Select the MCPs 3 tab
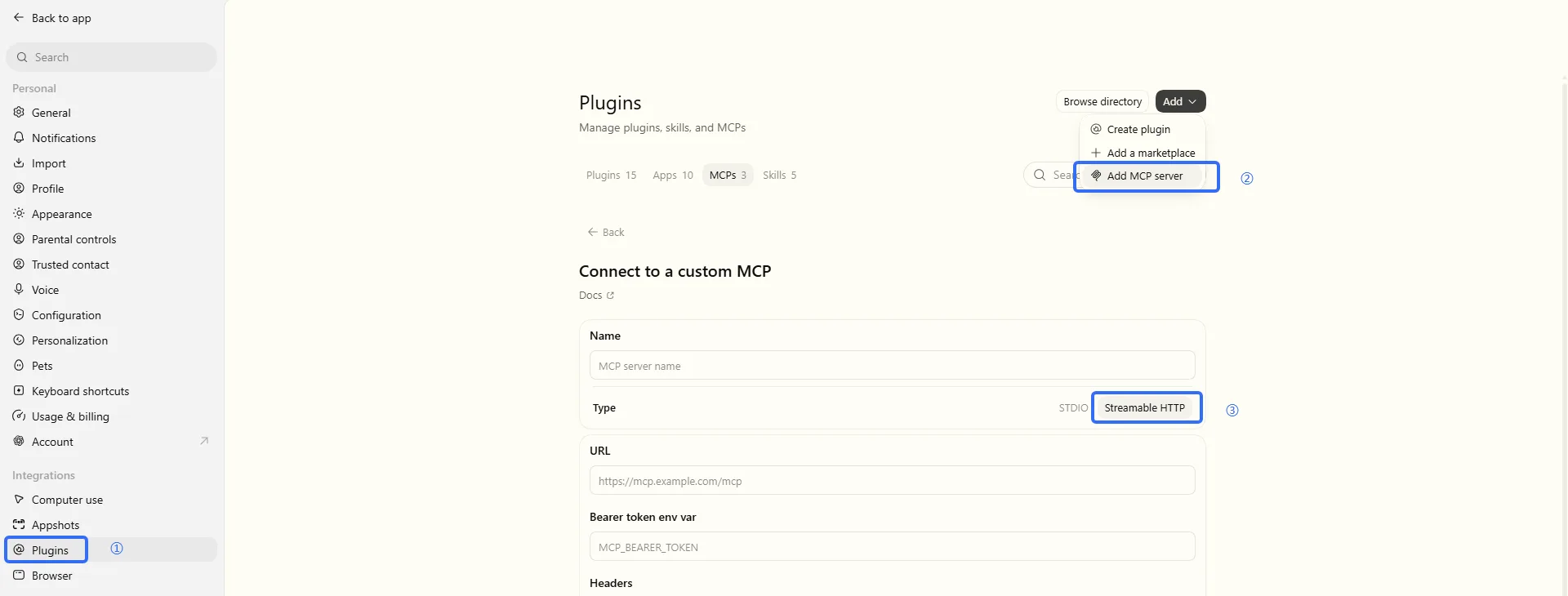 (728, 175)
